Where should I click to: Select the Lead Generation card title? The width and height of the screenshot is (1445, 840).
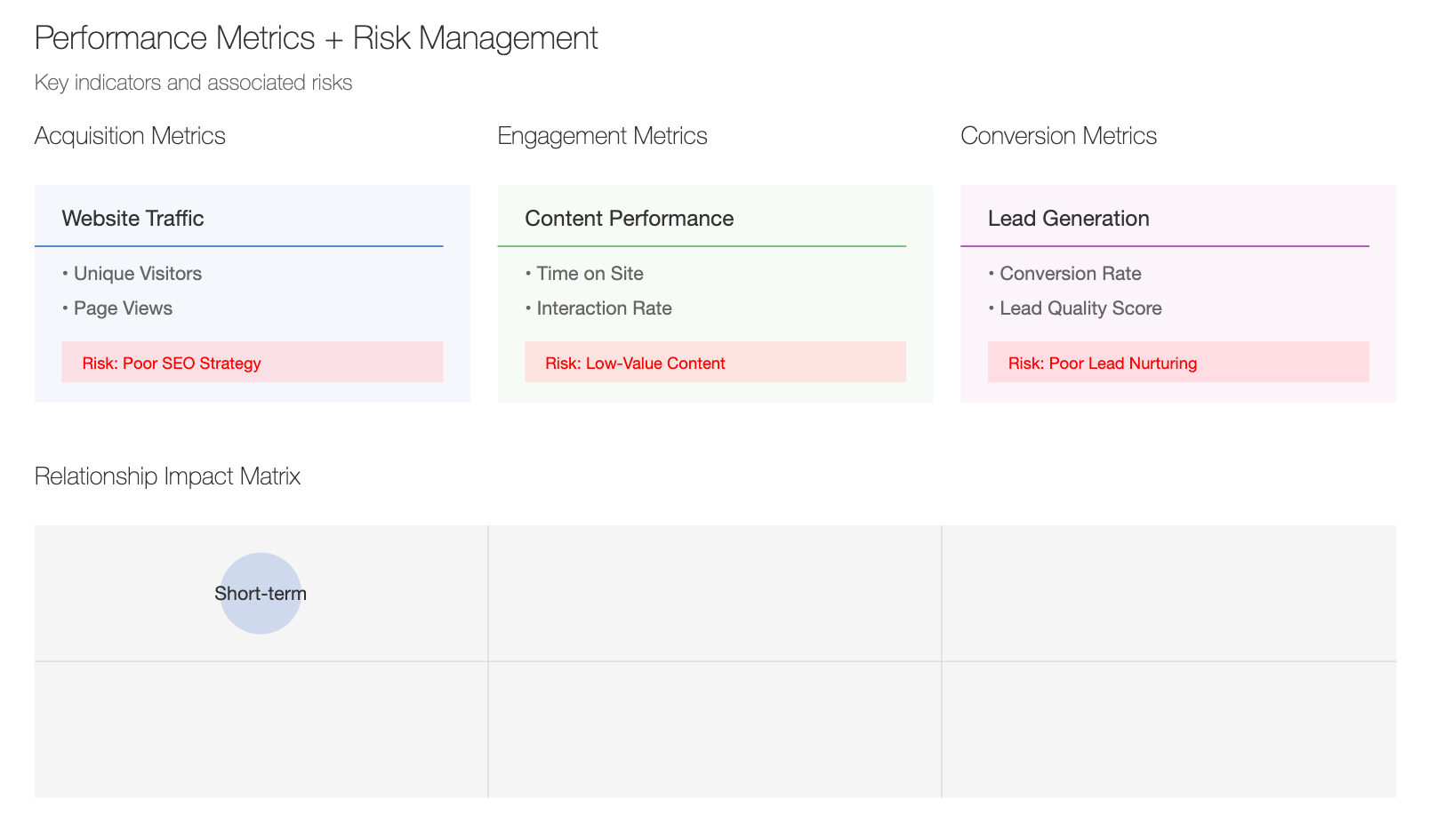coord(1068,219)
